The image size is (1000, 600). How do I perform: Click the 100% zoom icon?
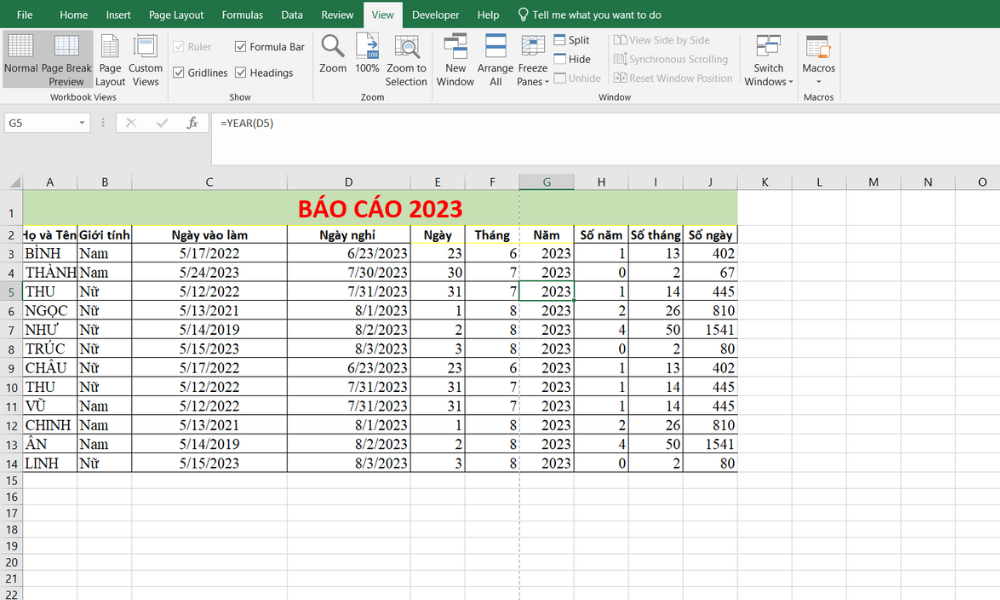pyautogui.click(x=367, y=58)
